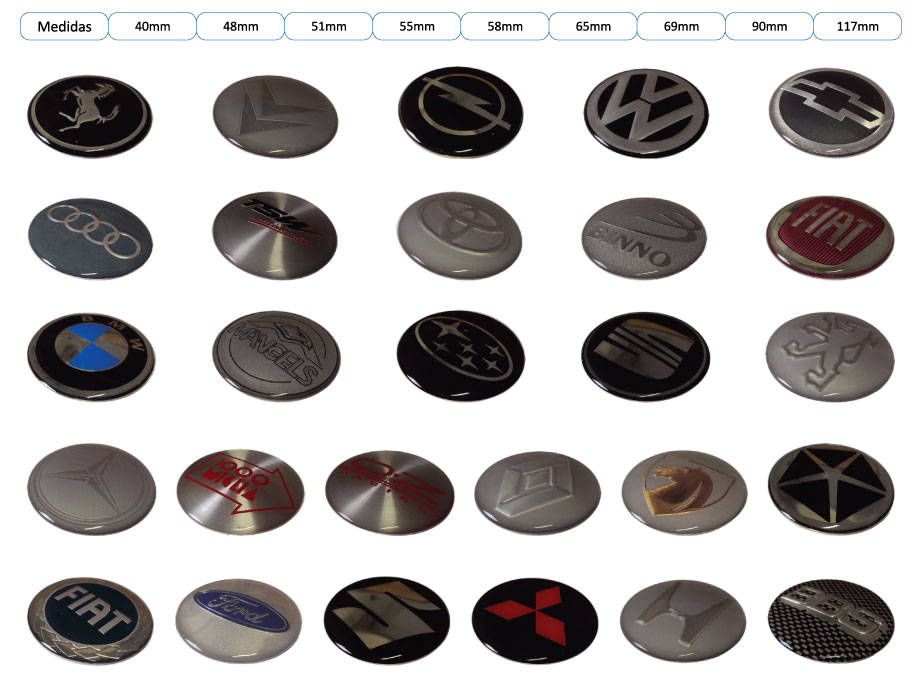Image resolution: width=920 pixels, height=673 pixels.
Task: Choose the 117mm size option
Action: pyautogui.click(x=858, y=26)
